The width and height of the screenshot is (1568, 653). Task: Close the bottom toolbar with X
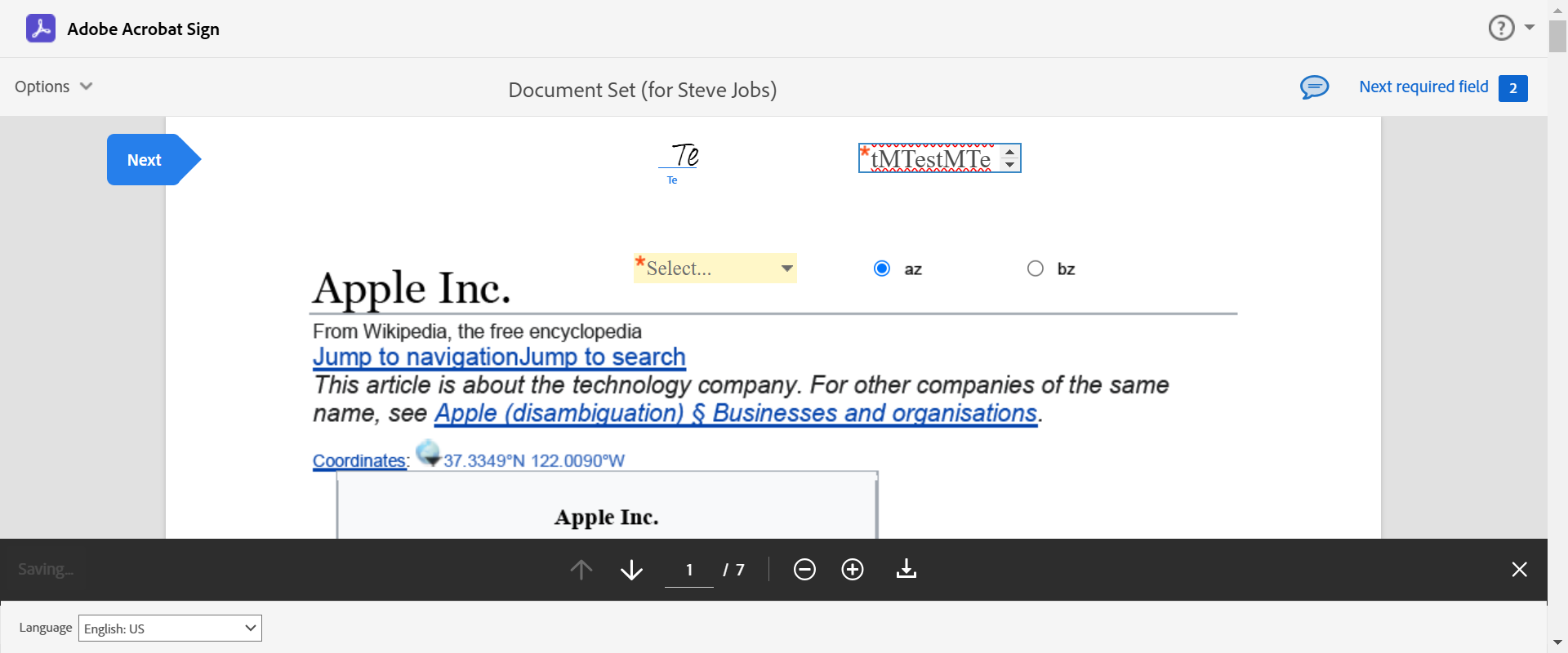1519,569
